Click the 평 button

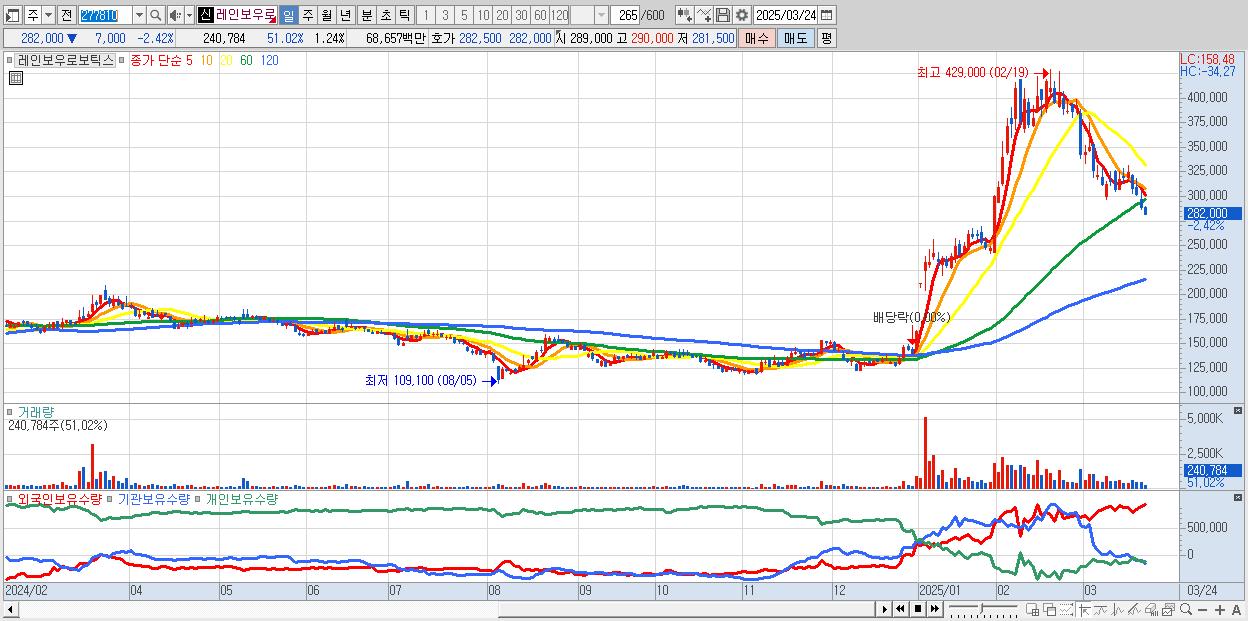[826, 38]
